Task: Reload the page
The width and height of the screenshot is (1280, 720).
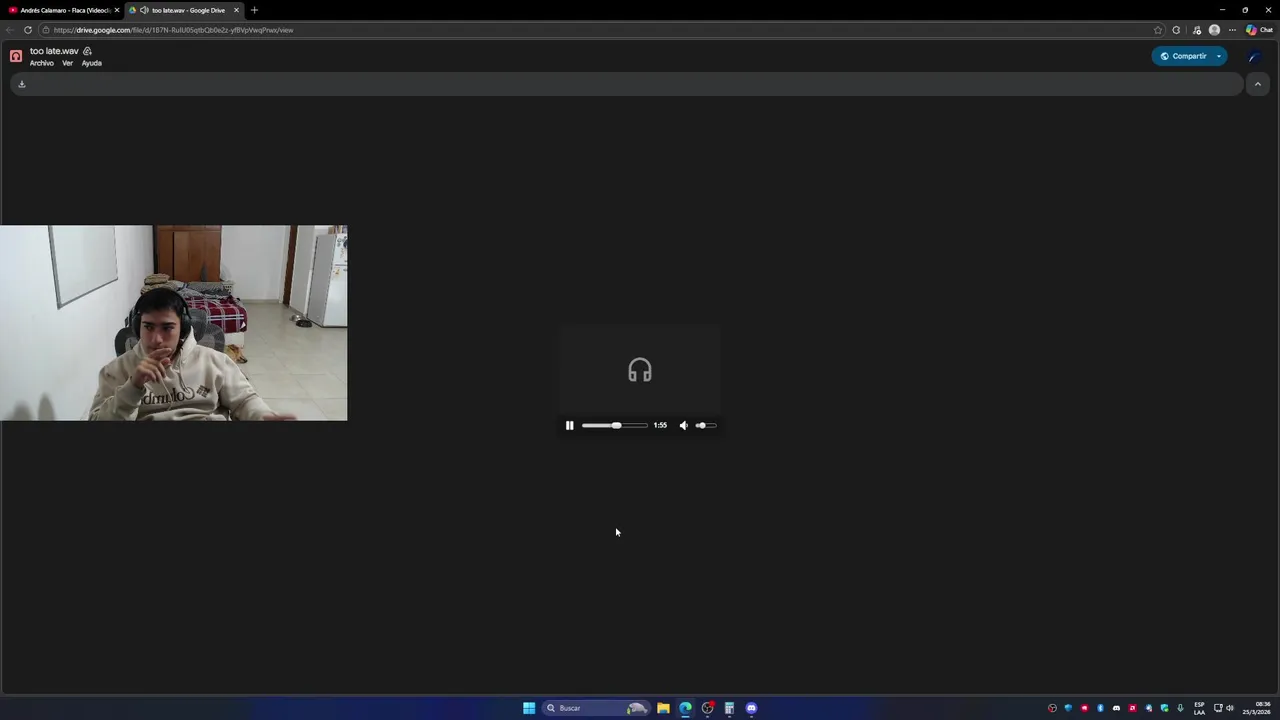Action: click(x=28, y=30)
